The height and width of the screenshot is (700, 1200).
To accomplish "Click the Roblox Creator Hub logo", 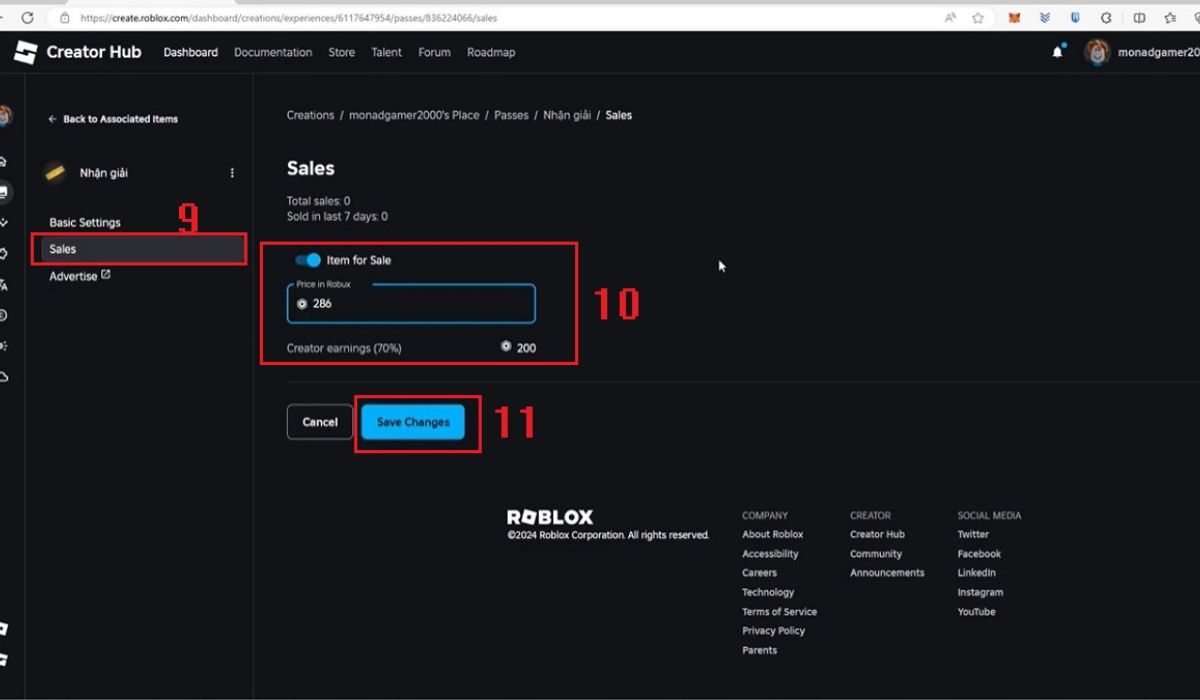I will [78, 52].
